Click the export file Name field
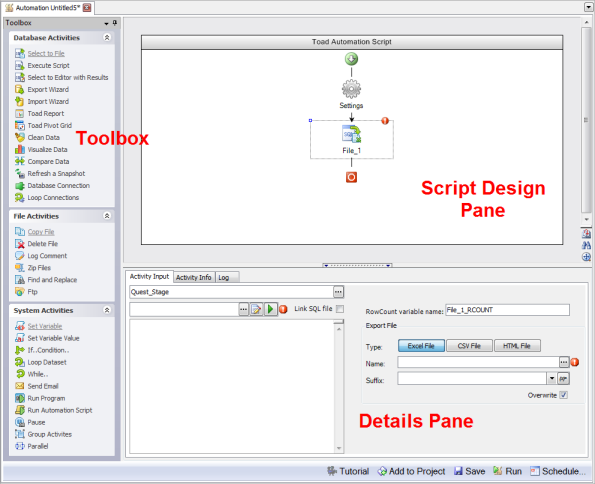The image size is (595, 484). [x=478, y=362]
